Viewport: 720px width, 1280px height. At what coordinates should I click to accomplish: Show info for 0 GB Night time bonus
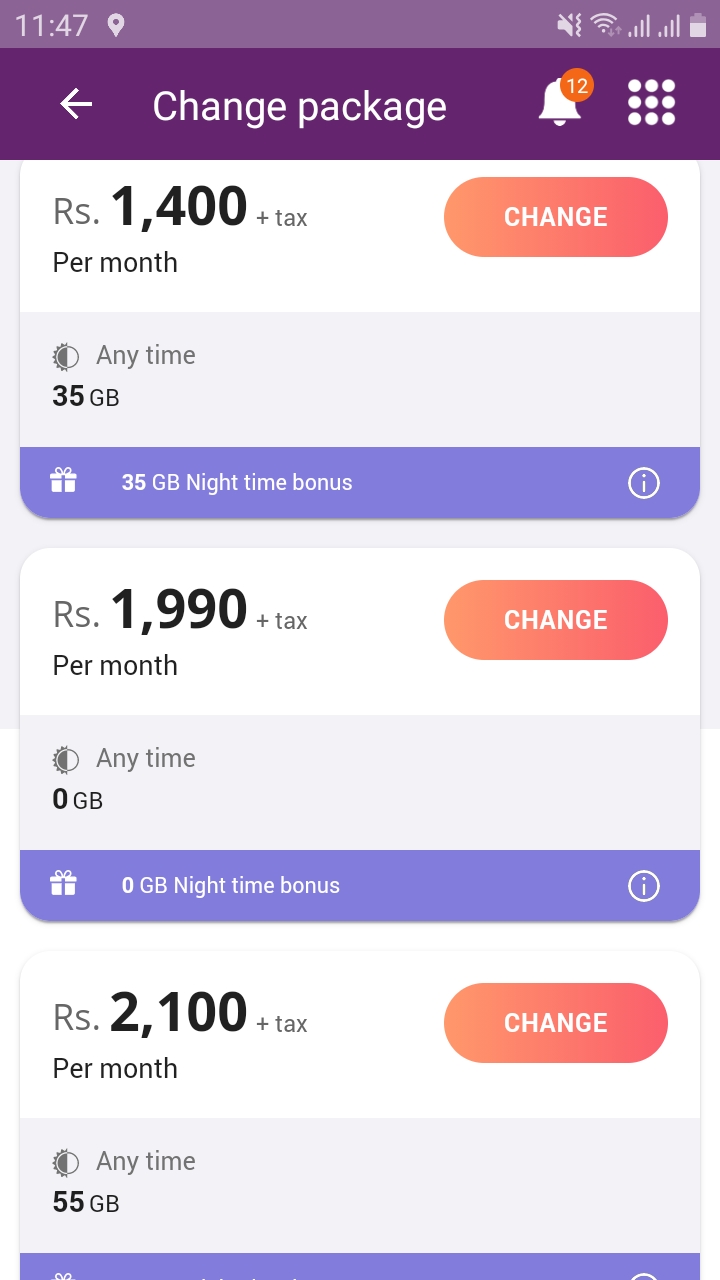point(643,886)
